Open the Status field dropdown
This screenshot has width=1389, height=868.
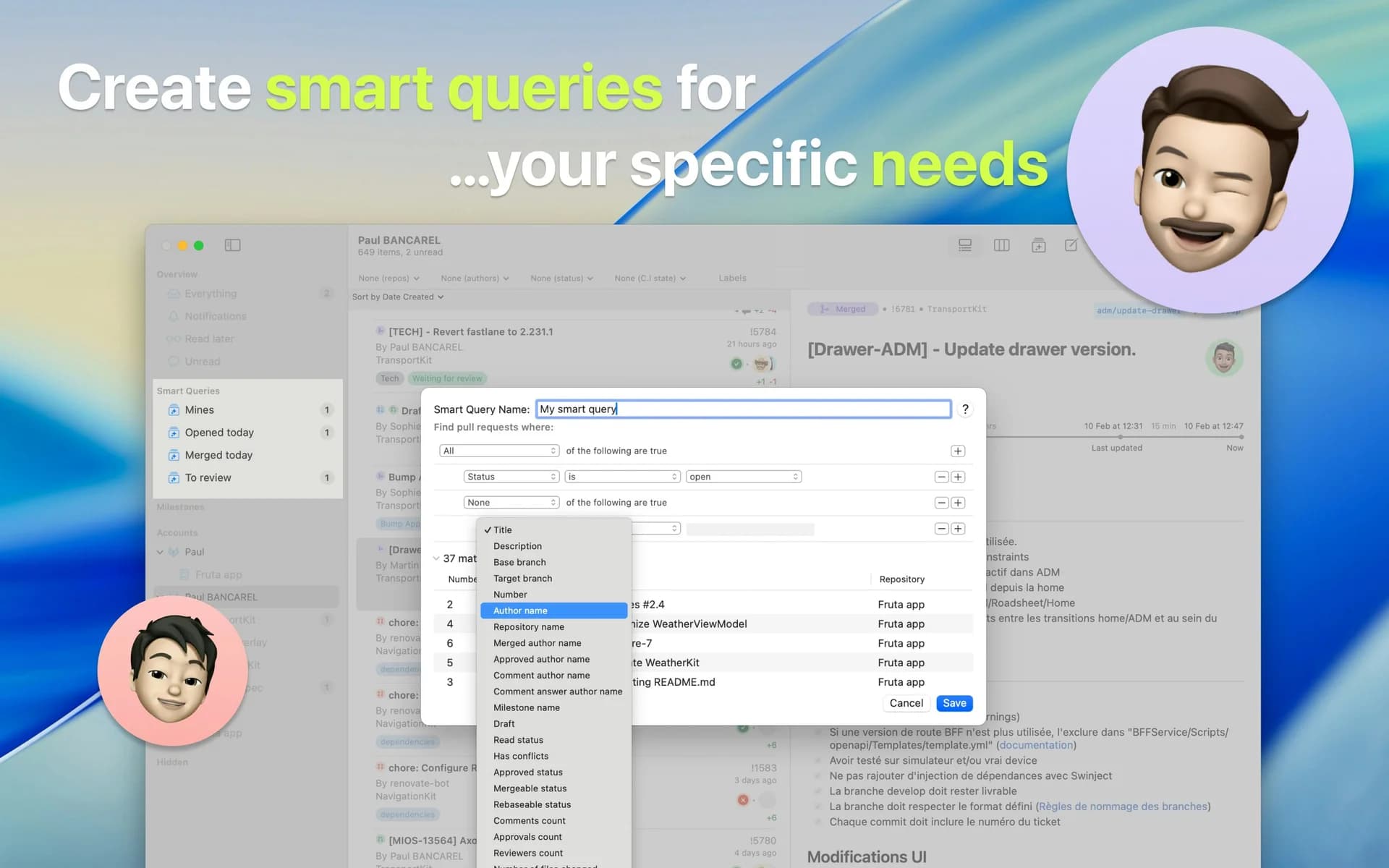(x=511, y=477)
